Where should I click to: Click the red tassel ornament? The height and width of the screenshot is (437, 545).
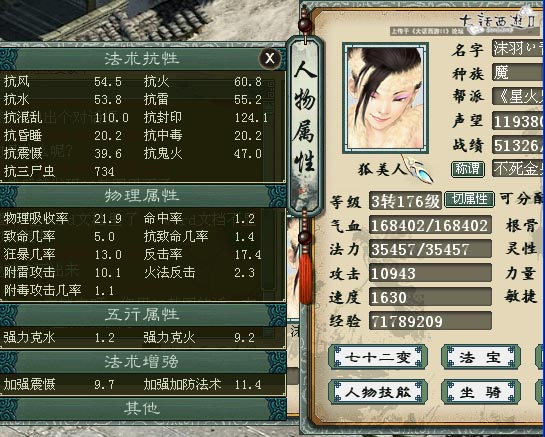pos(306,278)
